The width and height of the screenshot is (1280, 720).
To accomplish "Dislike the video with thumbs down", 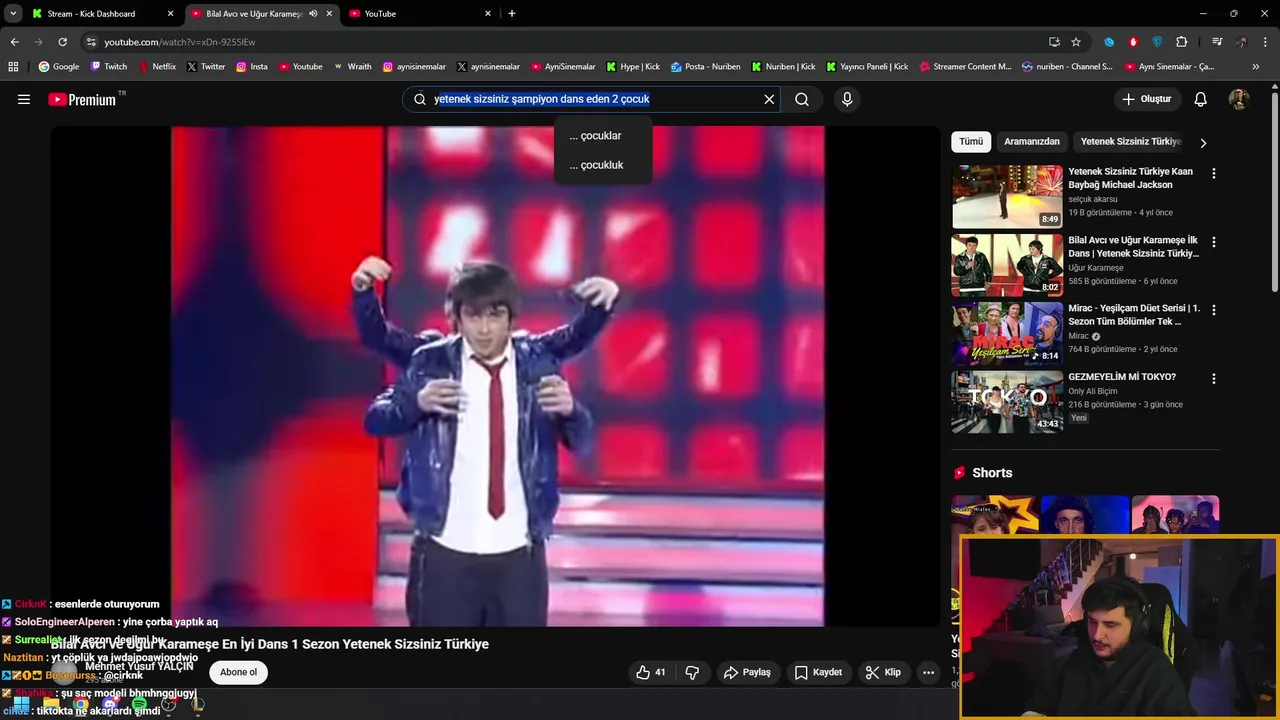I will pyautogui.click(x=692, y=672).
